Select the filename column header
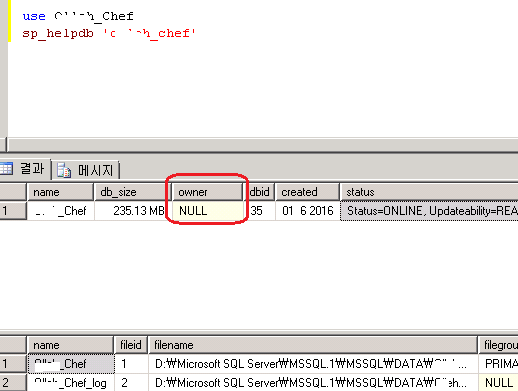This screenshot has width=518, height=391. 313,345
